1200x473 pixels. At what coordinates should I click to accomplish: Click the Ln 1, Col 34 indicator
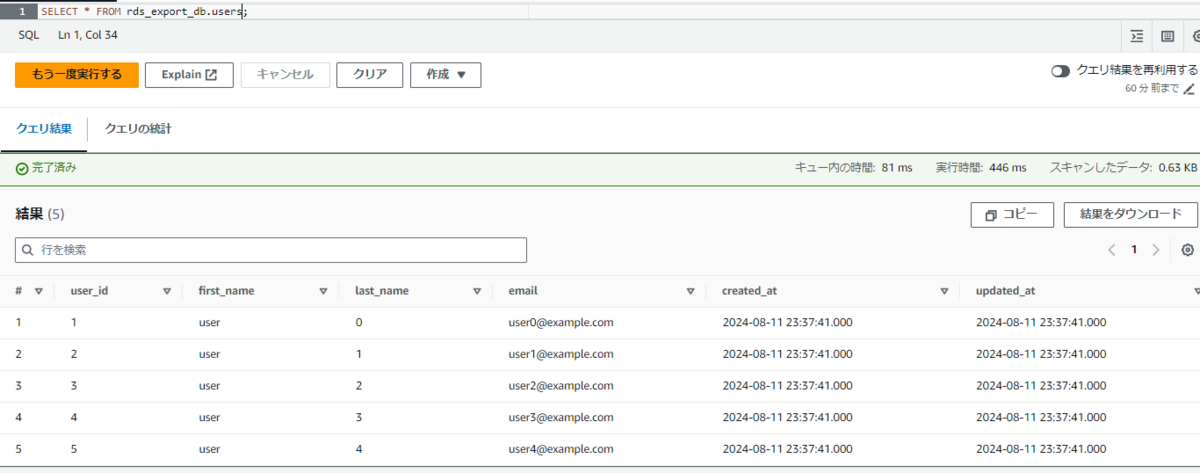coord(88,35)
